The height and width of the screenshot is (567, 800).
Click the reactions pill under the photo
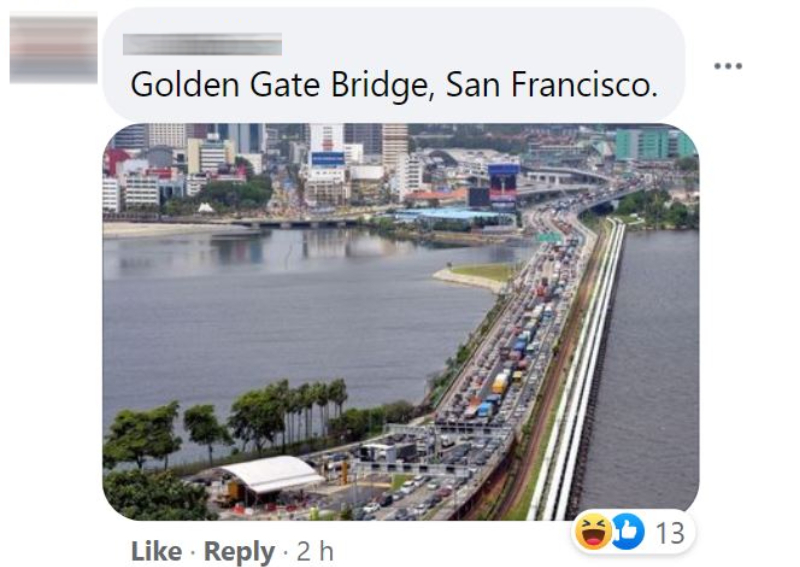tap(633, 532)
